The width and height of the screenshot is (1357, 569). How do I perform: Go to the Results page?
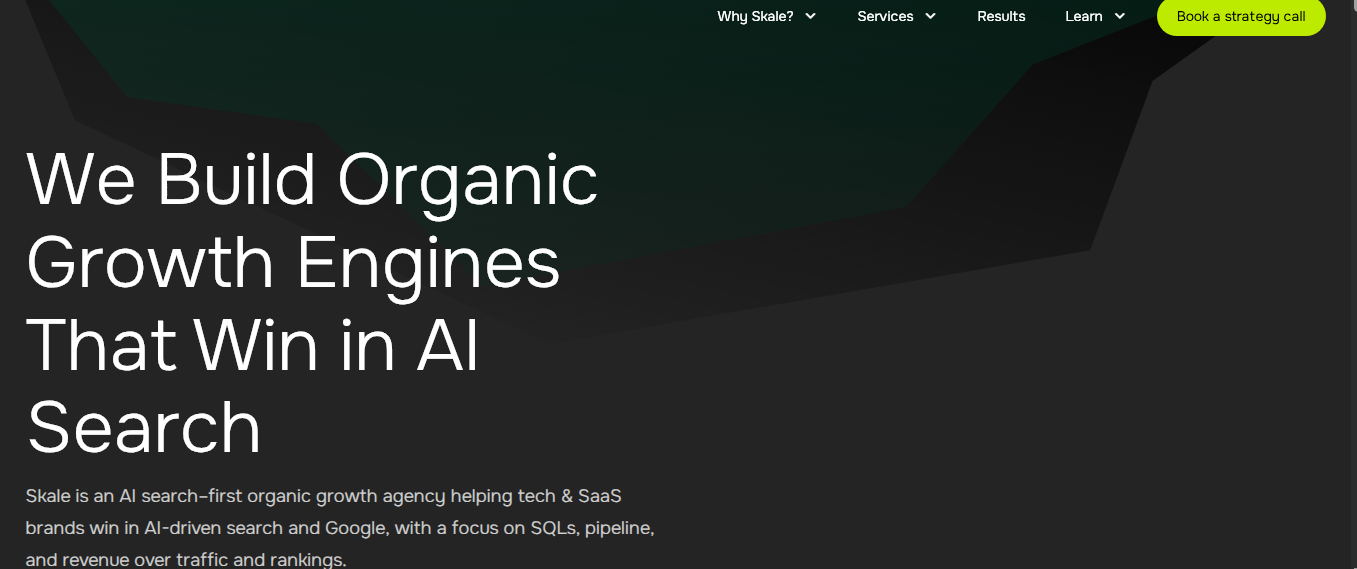pos(1001,16)
